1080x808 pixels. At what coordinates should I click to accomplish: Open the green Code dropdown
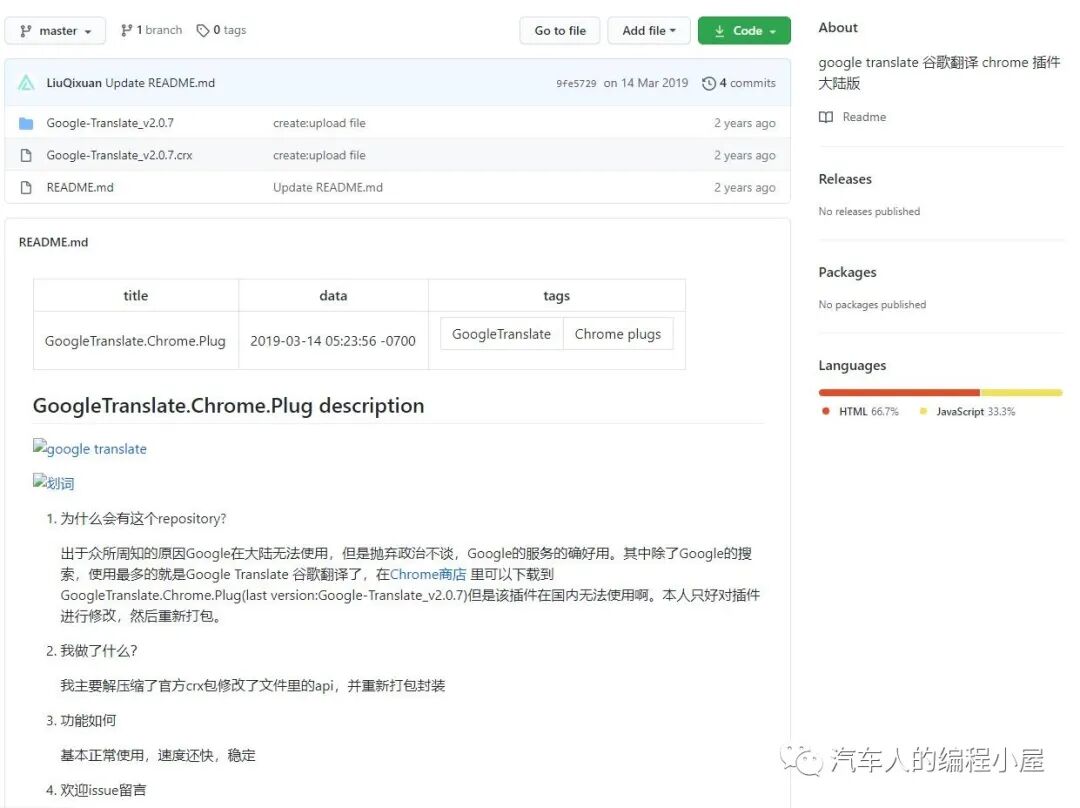click(x=744, y=30)
